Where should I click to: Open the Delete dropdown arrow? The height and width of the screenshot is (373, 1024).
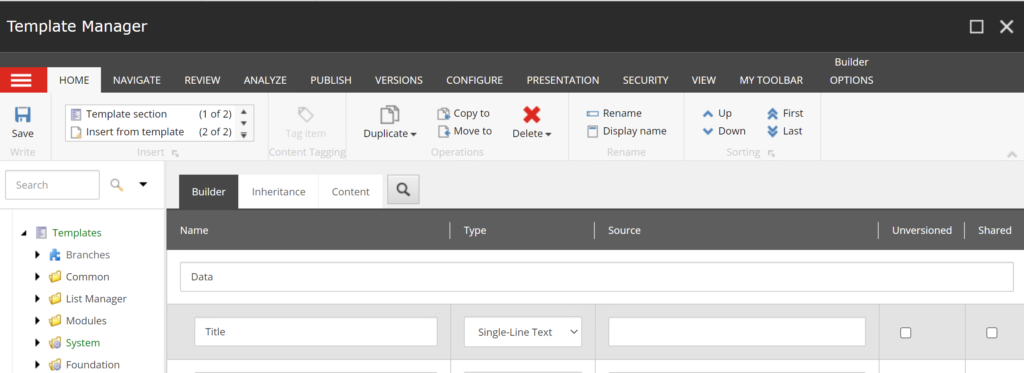[548, 135]
